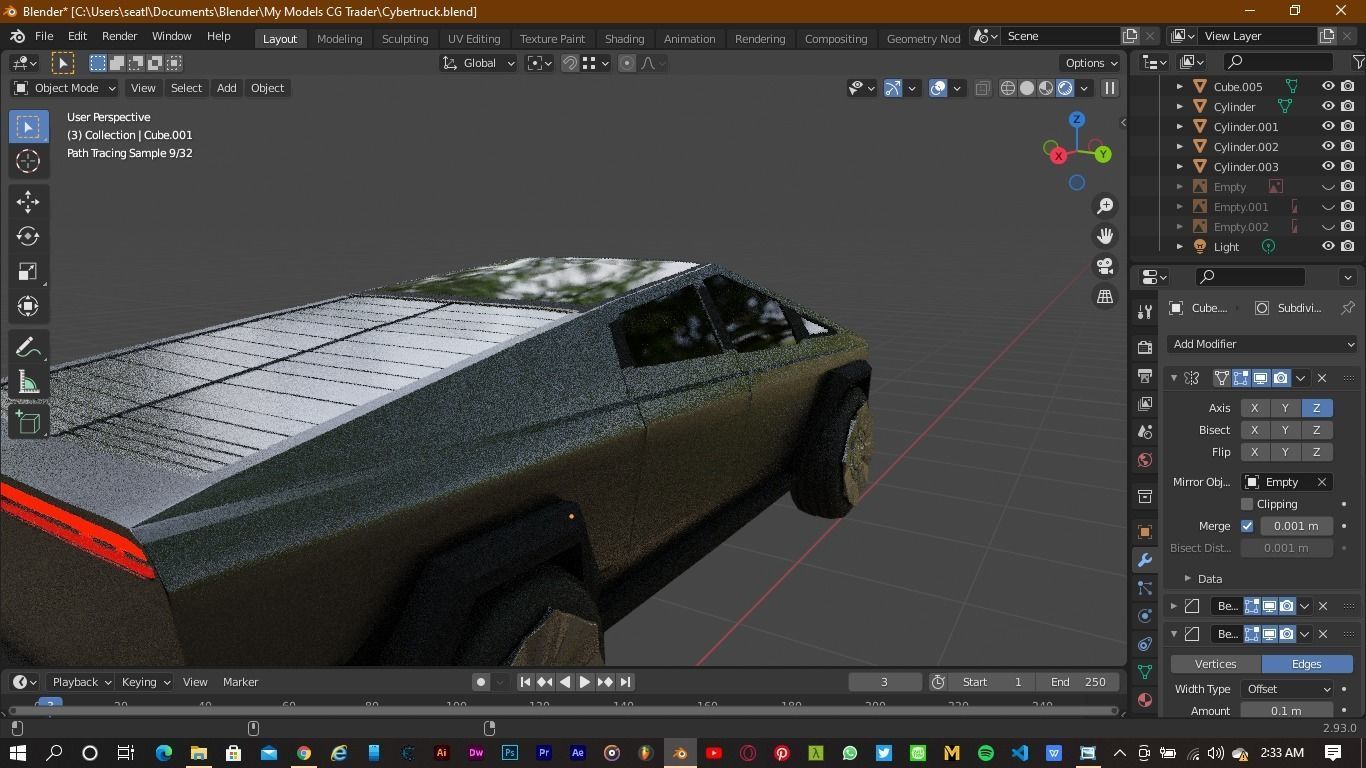Select the Measure tool
The image size is (1366, 768).
point(28,382)
